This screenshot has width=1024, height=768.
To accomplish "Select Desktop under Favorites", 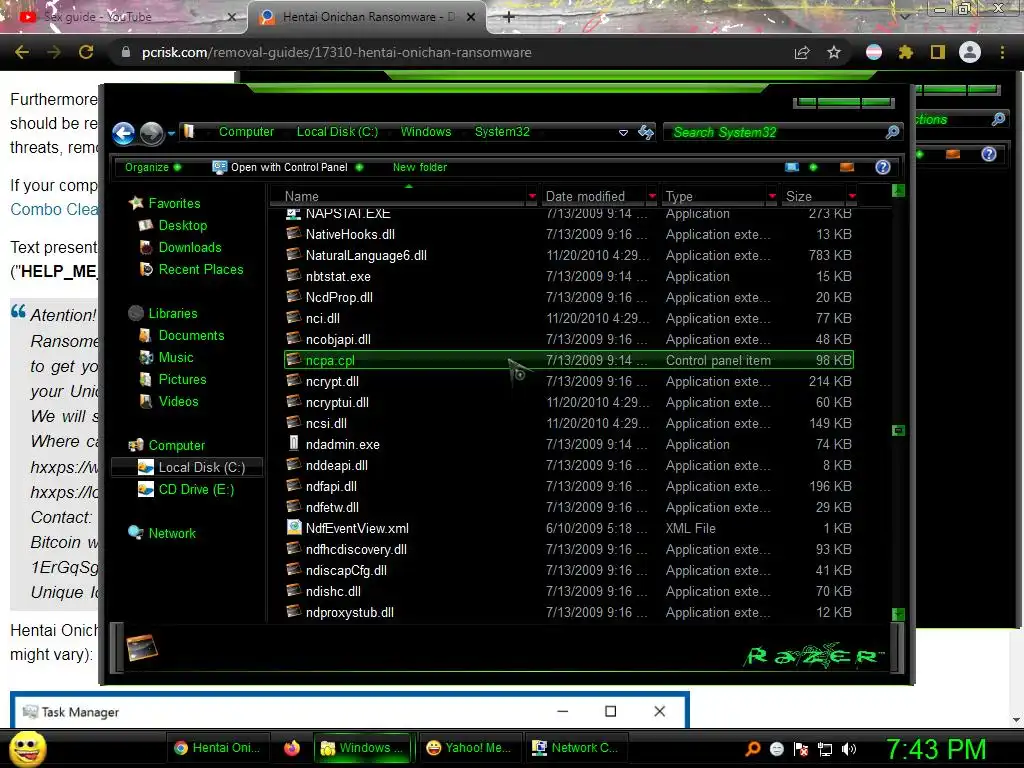I will point(182,225).
